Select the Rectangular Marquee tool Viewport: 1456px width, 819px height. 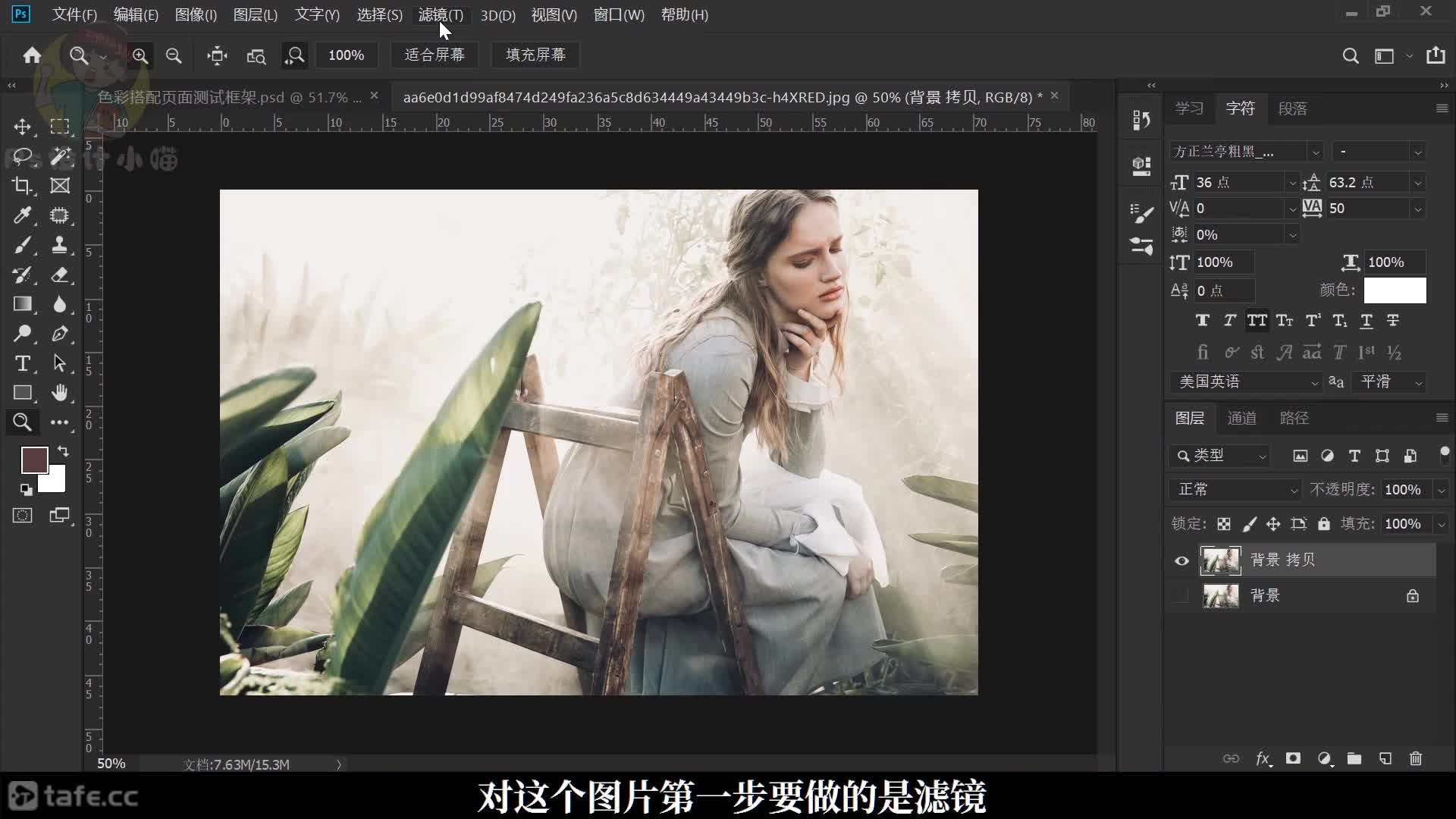(60, 127)
